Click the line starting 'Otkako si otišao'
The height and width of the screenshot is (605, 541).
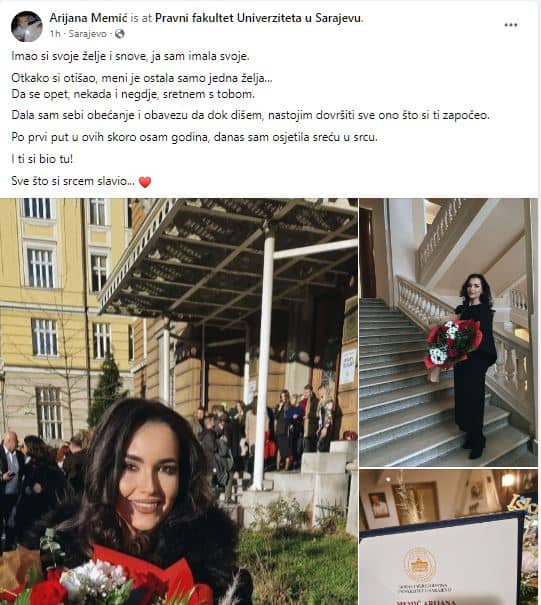click(x=142, y=78)
